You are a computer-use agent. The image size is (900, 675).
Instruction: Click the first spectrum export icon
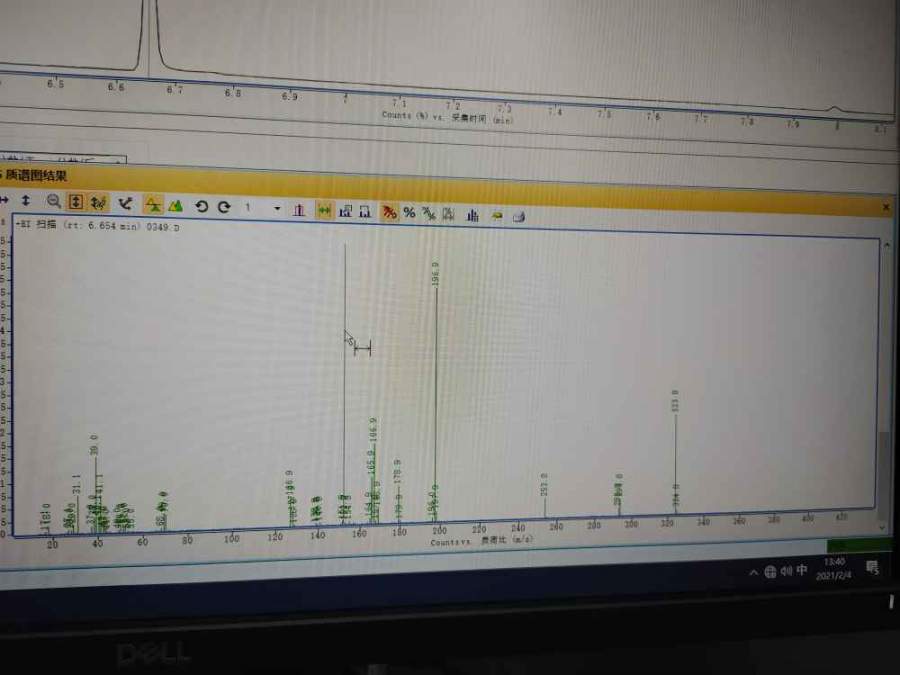point(346,211)
